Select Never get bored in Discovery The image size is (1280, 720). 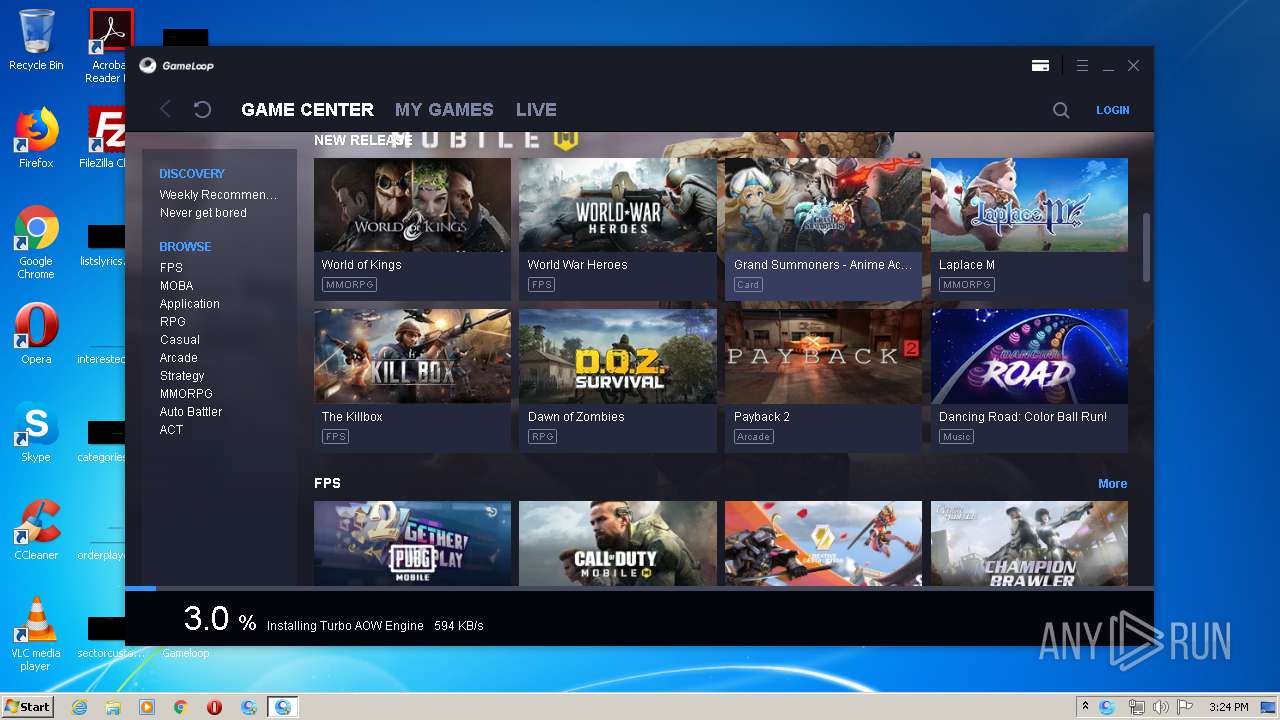203,213
